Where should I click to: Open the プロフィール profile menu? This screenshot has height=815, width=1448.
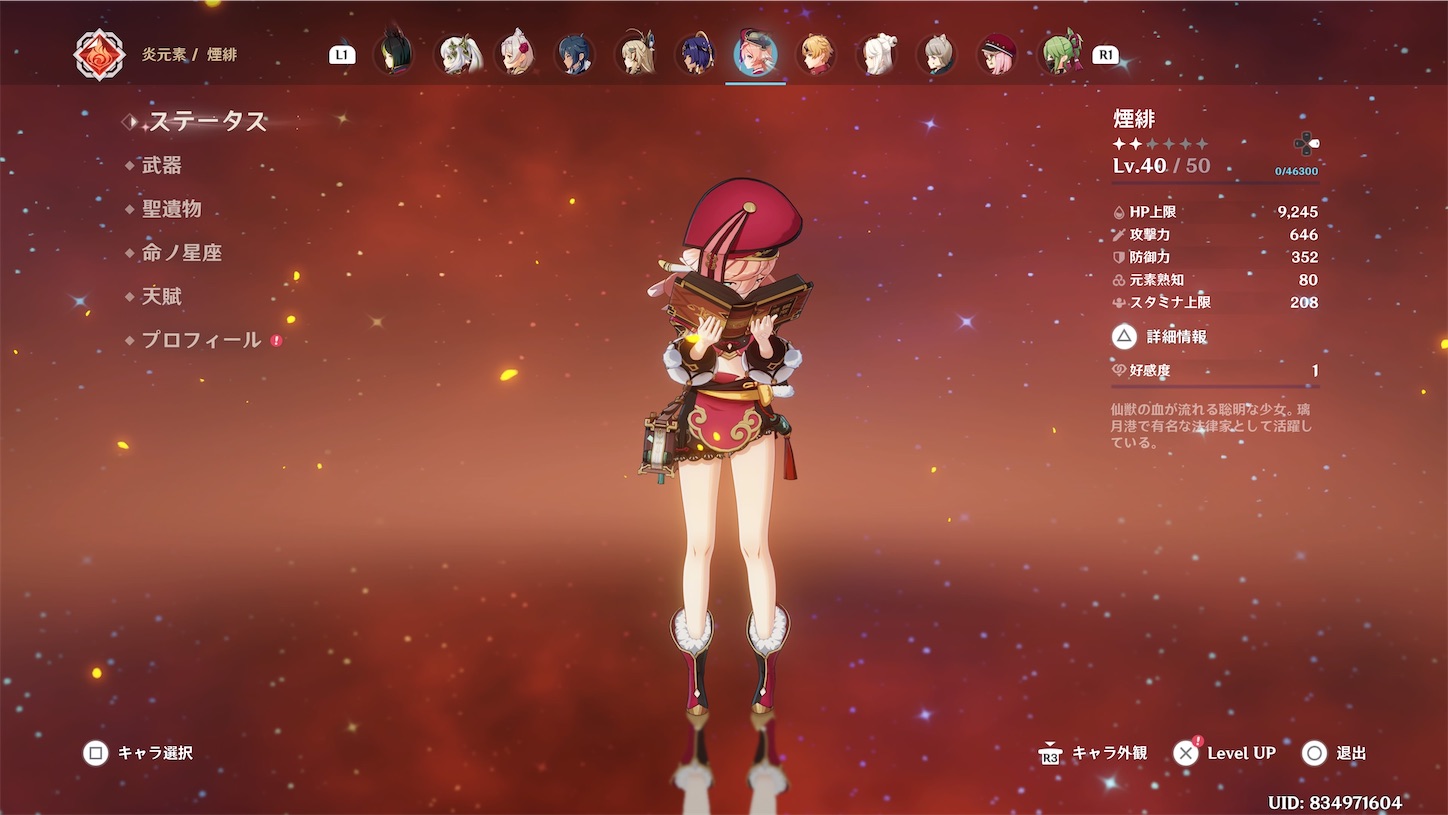pyautogui.click(x=201, y=340)
